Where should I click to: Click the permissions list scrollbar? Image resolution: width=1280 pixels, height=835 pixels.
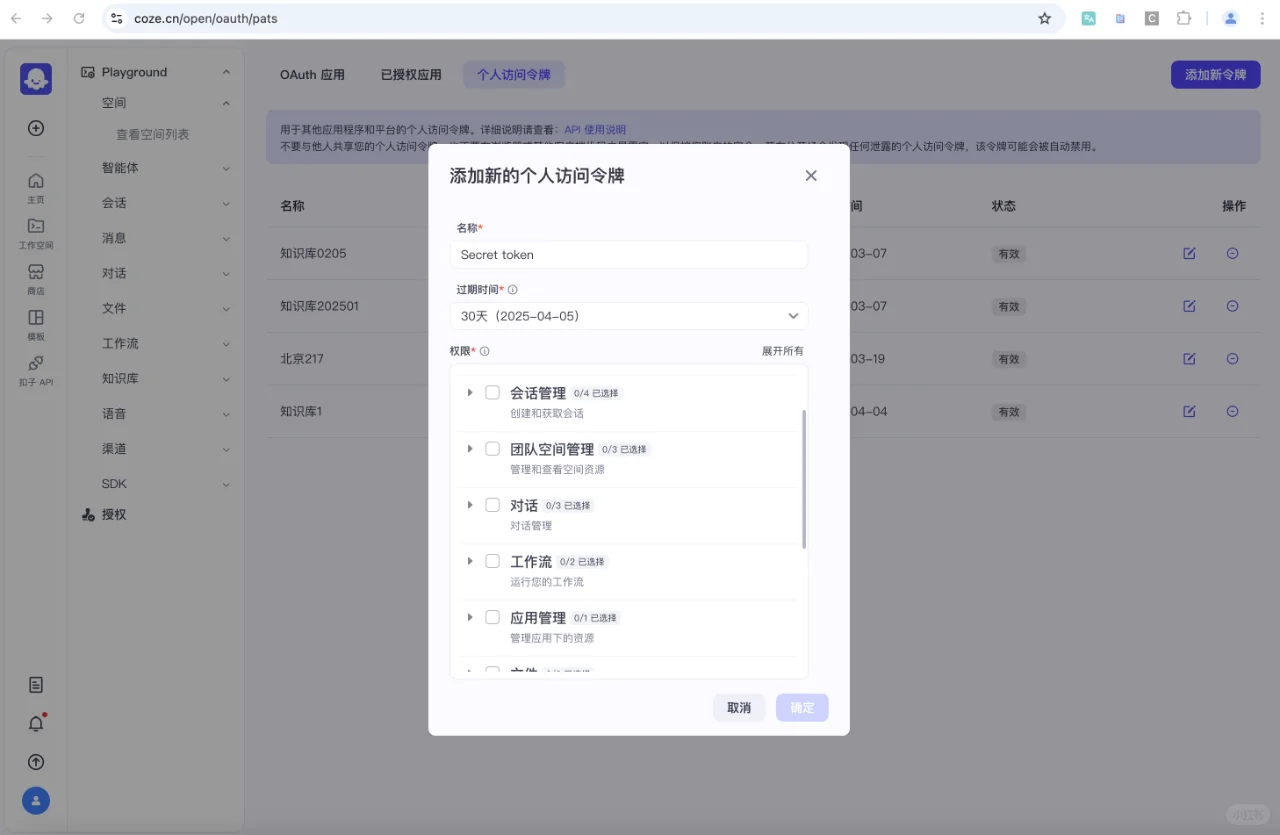[804, 479]
